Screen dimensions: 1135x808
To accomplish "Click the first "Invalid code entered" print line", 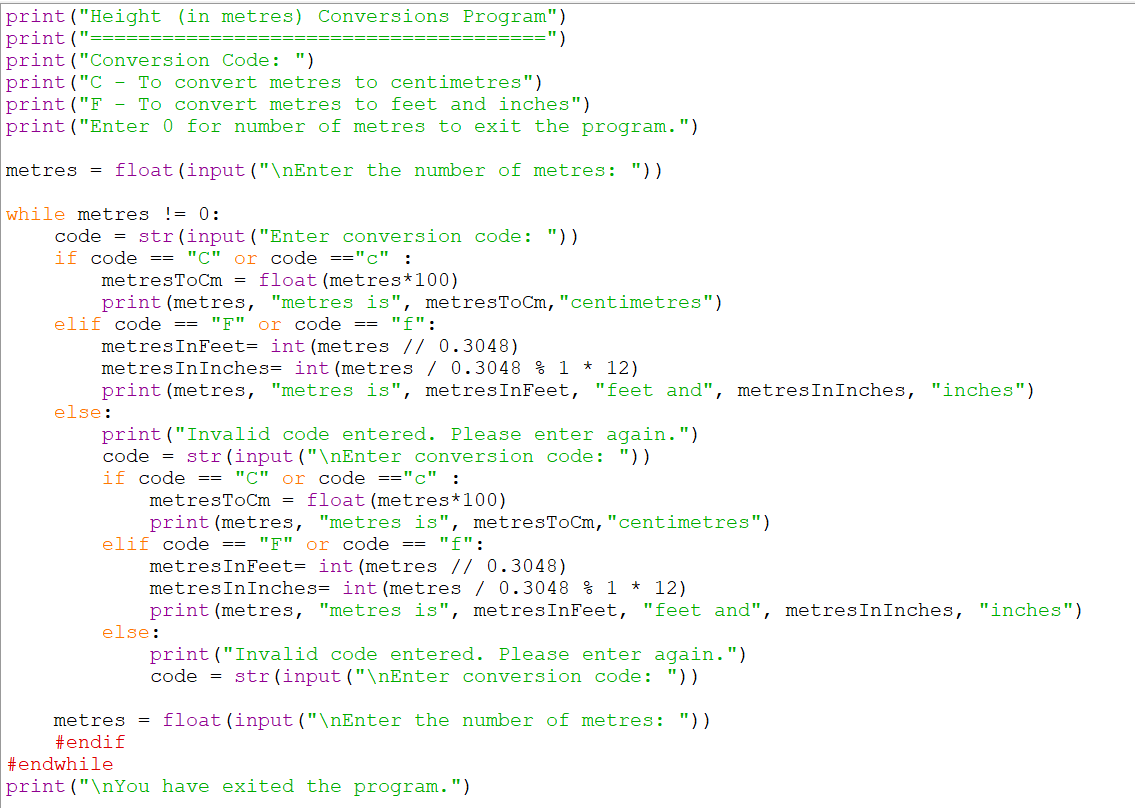I will pyautogui.click(x=400, y=434).
